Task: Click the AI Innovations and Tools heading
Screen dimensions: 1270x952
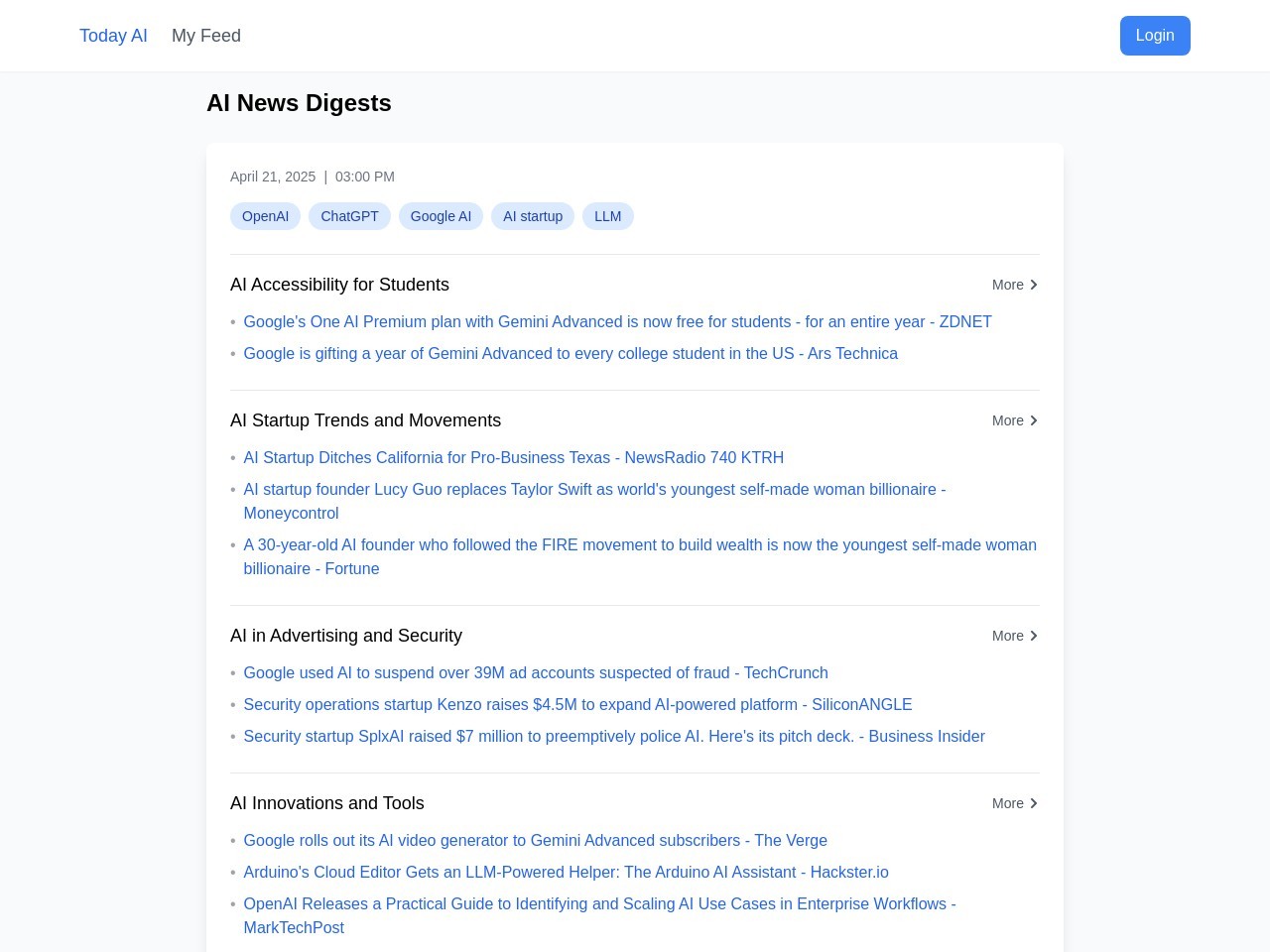Action: pyautogui.click(x=327, y=803)
